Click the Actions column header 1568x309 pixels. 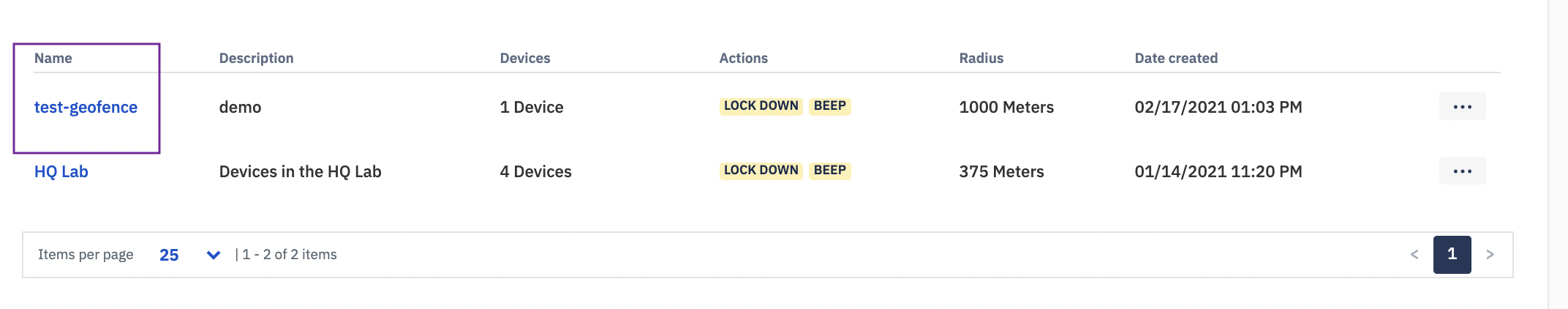tap(743, 58)
